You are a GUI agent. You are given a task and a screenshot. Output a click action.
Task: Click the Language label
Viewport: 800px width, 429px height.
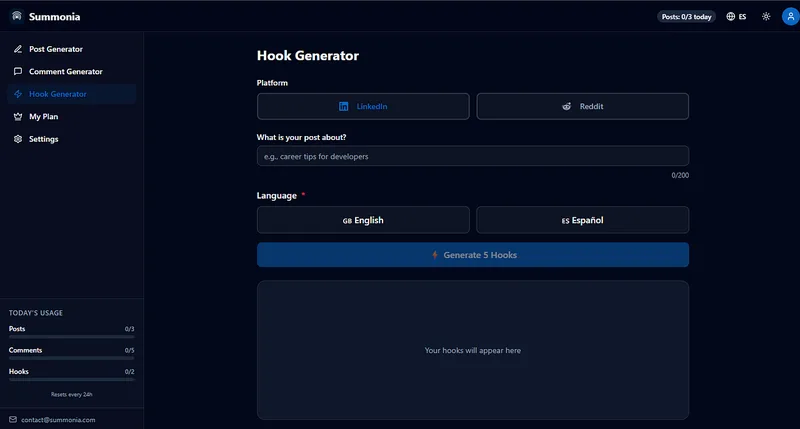pos(277,195)
